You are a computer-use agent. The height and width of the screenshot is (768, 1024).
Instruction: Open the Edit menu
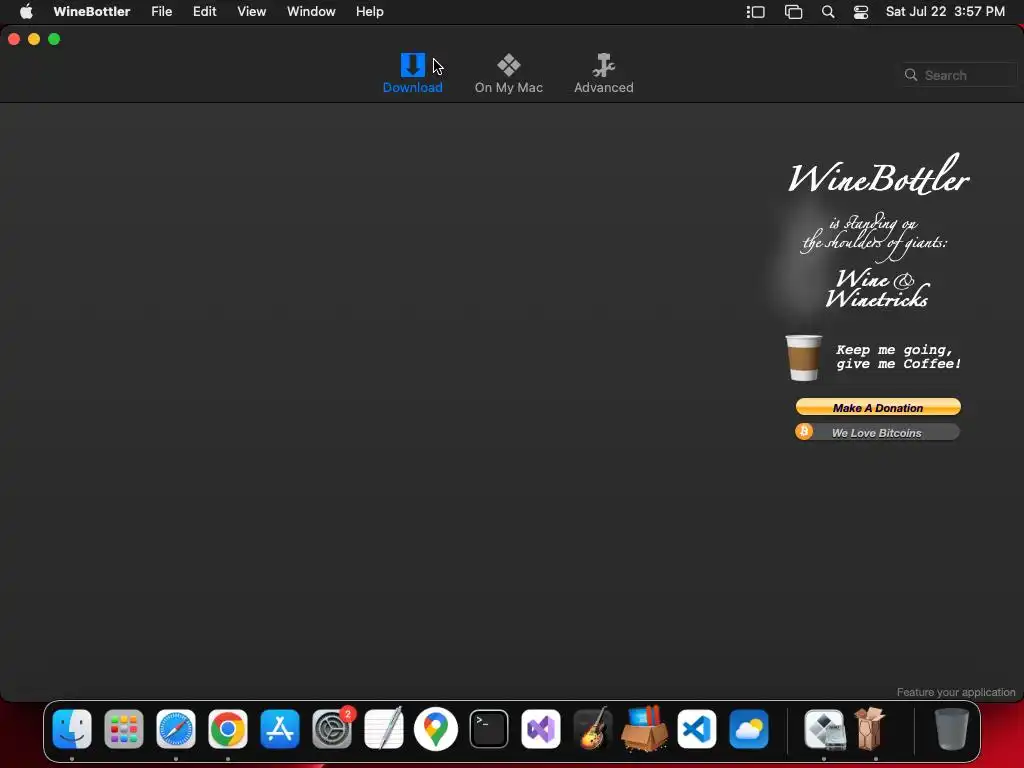204,12
